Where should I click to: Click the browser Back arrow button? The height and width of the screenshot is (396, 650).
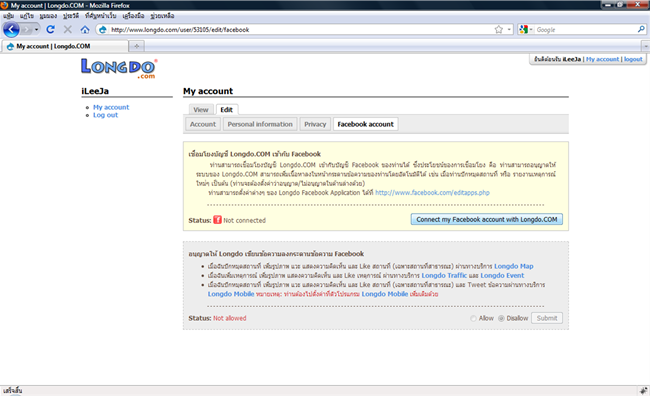coord(11,30)
